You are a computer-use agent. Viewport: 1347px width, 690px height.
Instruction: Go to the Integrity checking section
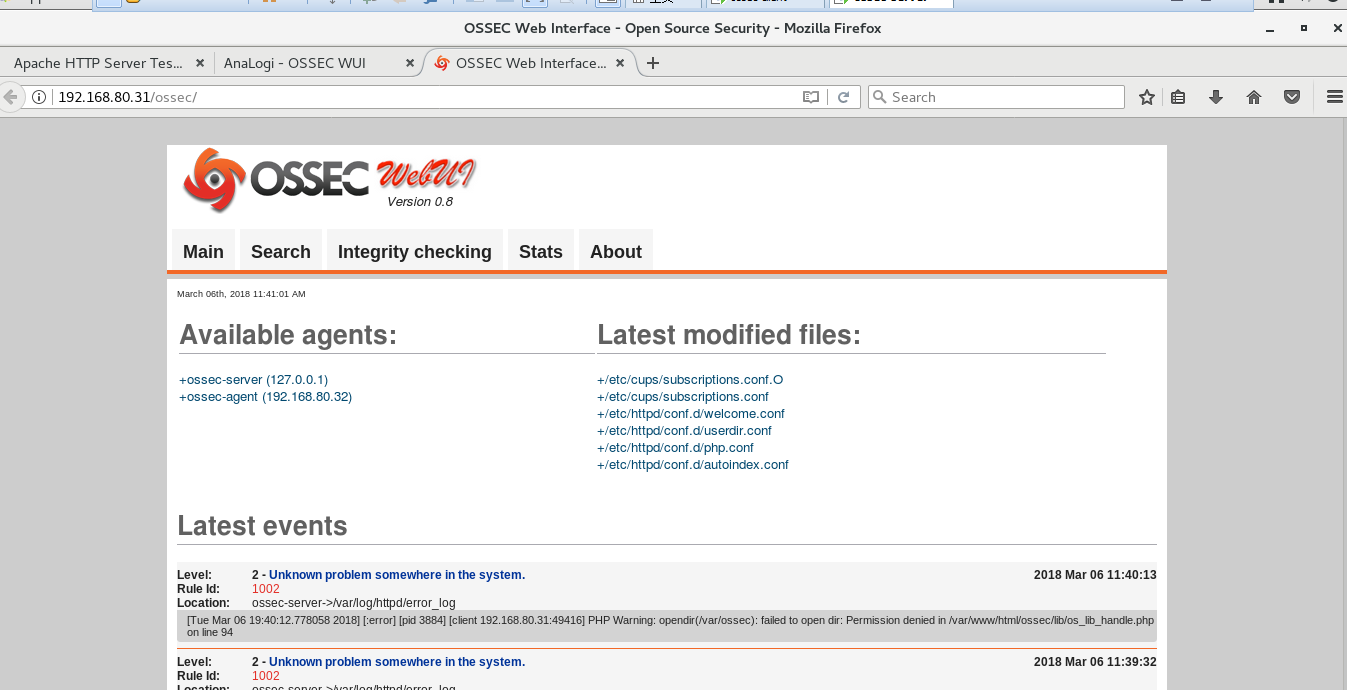point(415,251)
